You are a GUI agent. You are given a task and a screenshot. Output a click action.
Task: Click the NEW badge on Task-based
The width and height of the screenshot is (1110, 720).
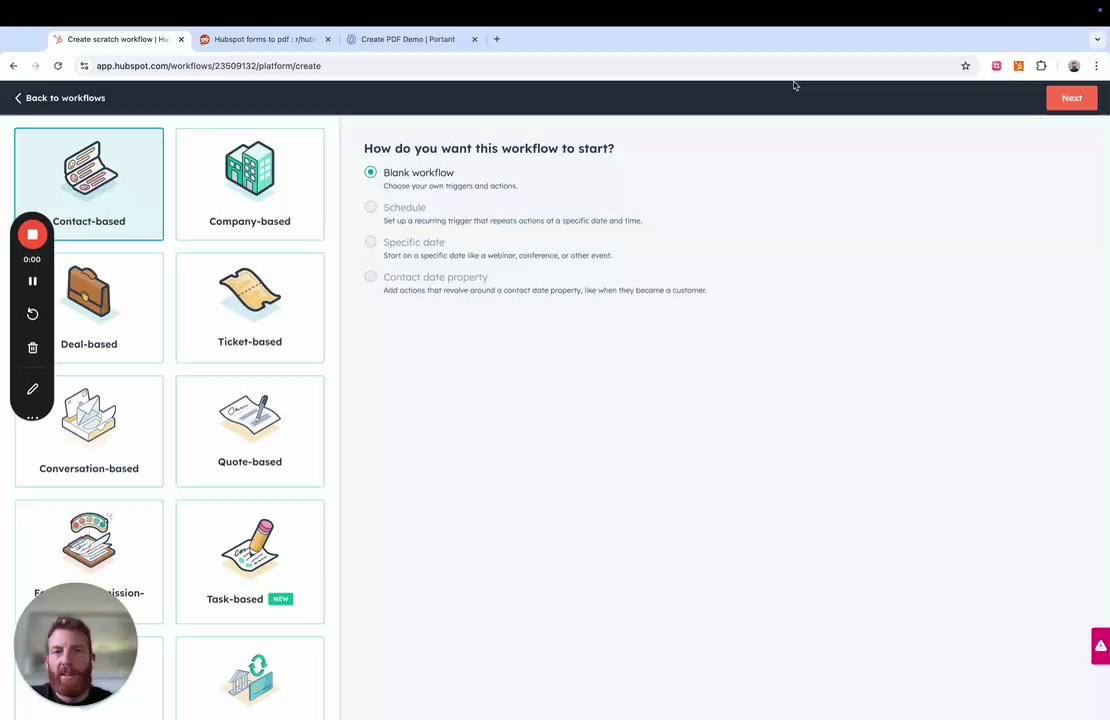coord(281,599)
